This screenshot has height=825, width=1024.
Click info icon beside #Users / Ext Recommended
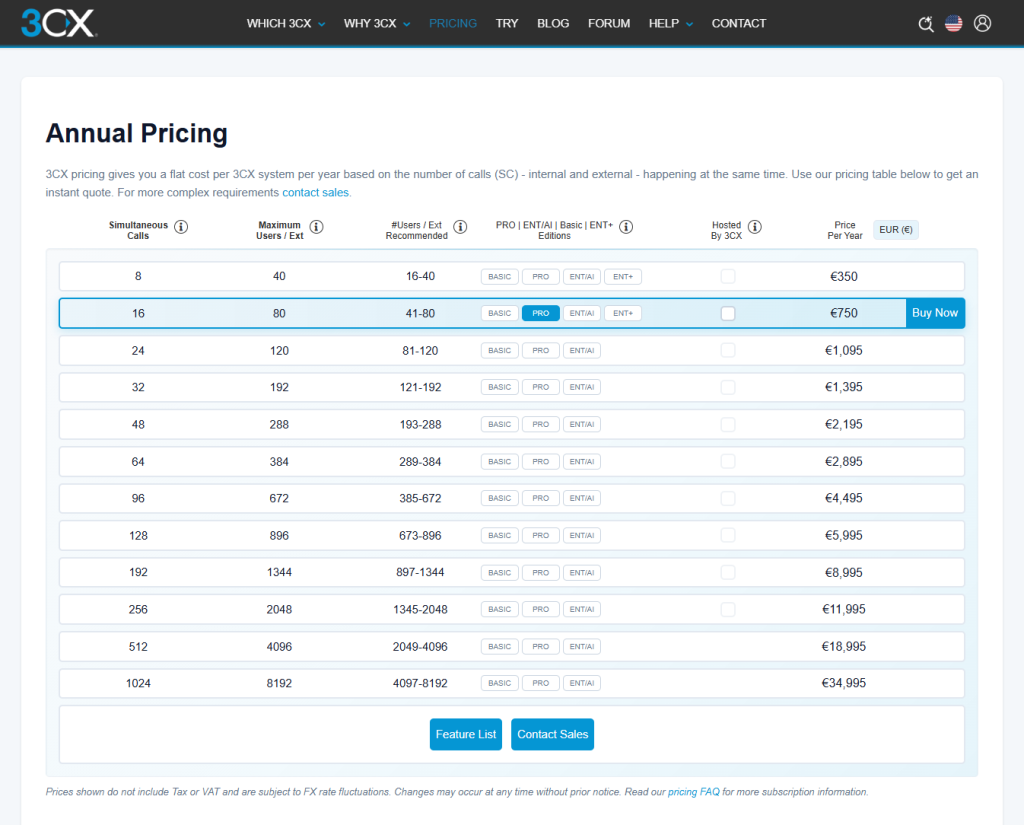460,227
